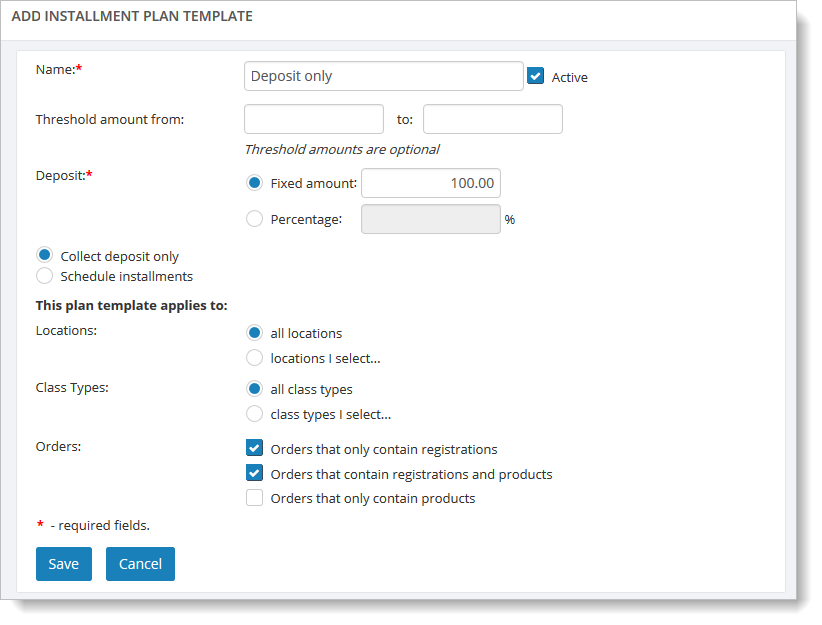Viewport: 822px width, 625px height.
Task: Click the Percentage value field
Action: click(x=430, y=219)
